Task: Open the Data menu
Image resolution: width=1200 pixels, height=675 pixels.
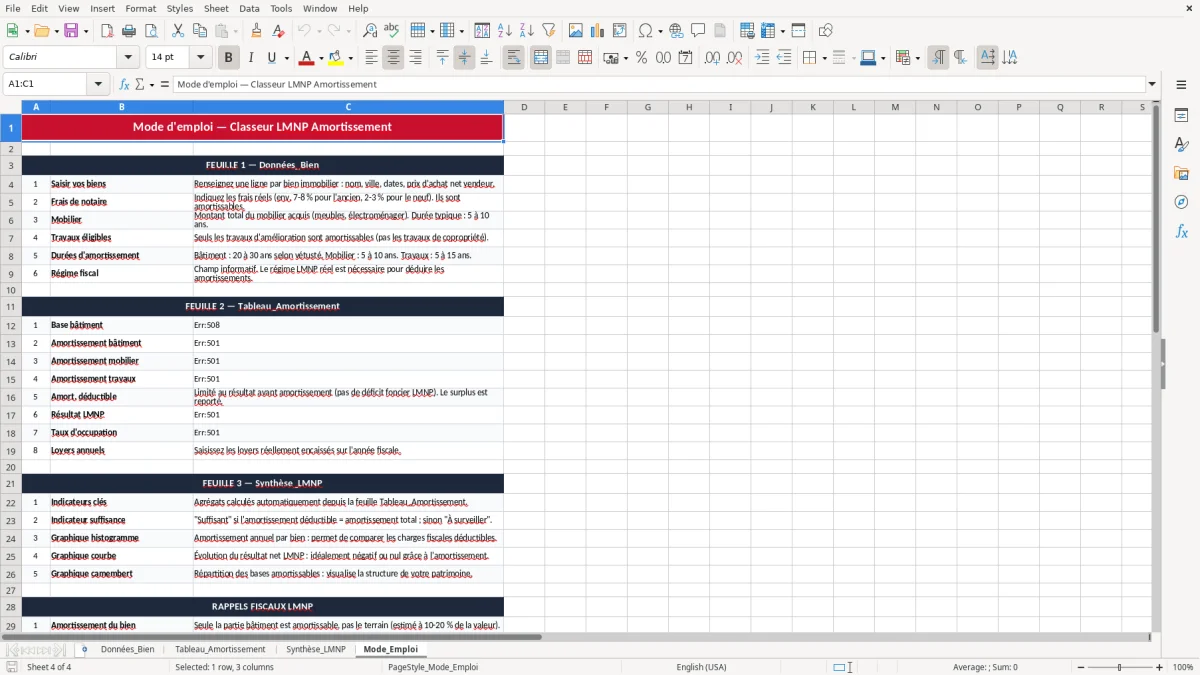Action: [249, 8]
